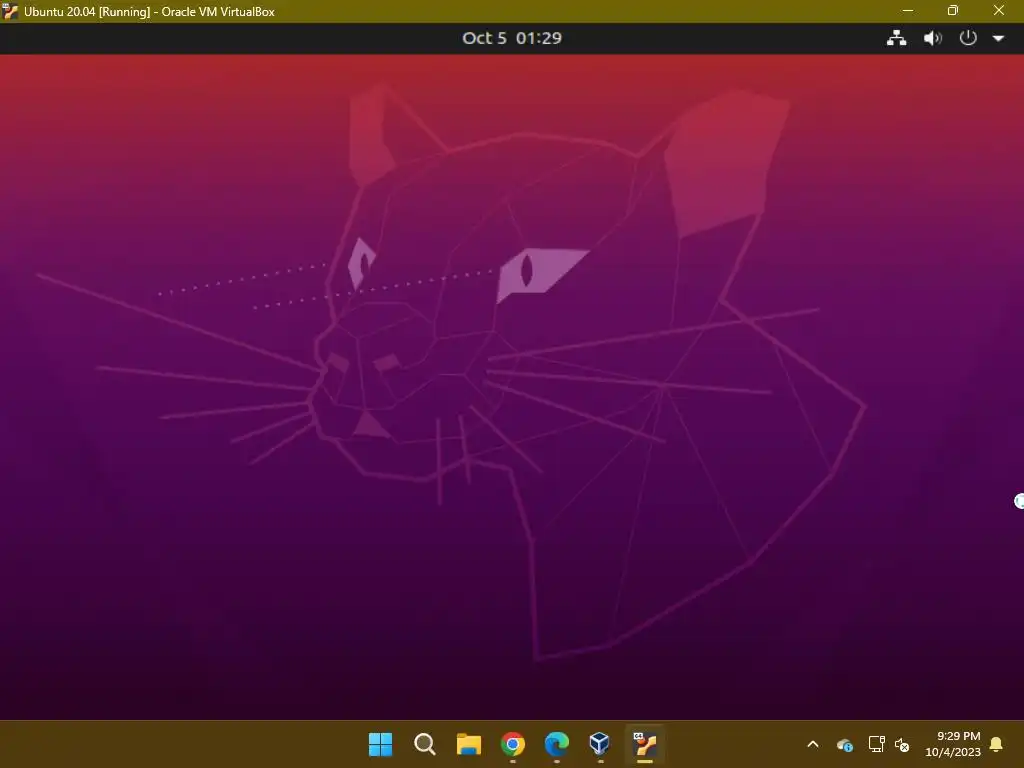The width and height of the screenshot is (1024, 768).
Task: Open File Explorer from the taskbar
Action: 468,744
